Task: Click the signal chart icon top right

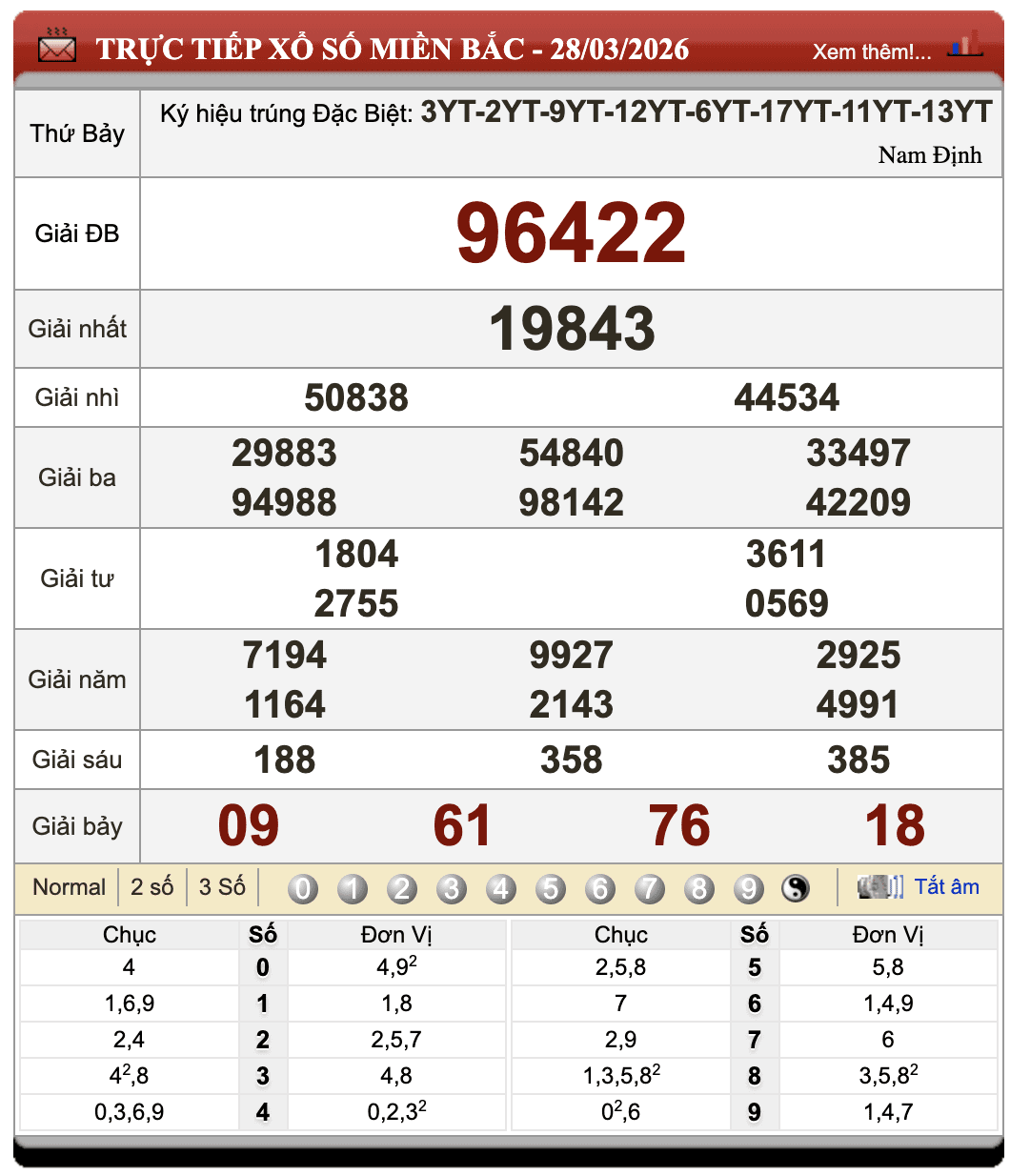Action: pyautogui.click(x=962, y=46)
